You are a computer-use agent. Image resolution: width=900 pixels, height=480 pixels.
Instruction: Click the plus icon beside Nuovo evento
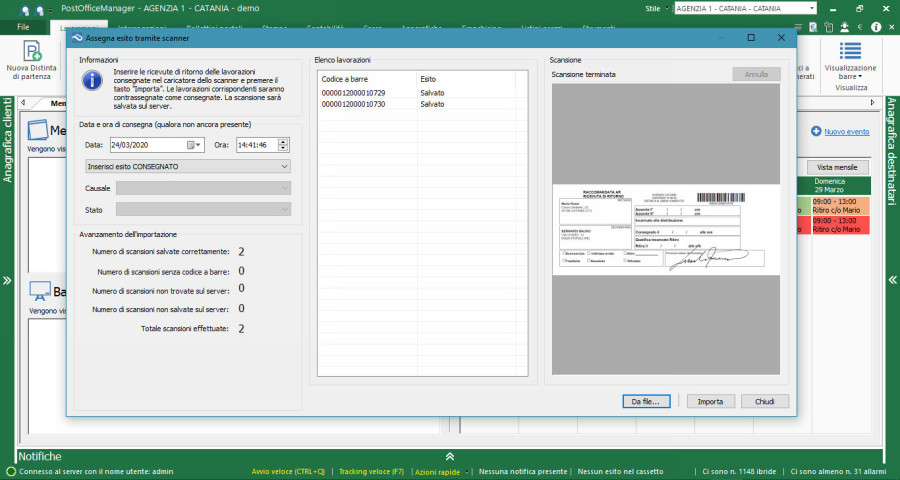(816, 131)
